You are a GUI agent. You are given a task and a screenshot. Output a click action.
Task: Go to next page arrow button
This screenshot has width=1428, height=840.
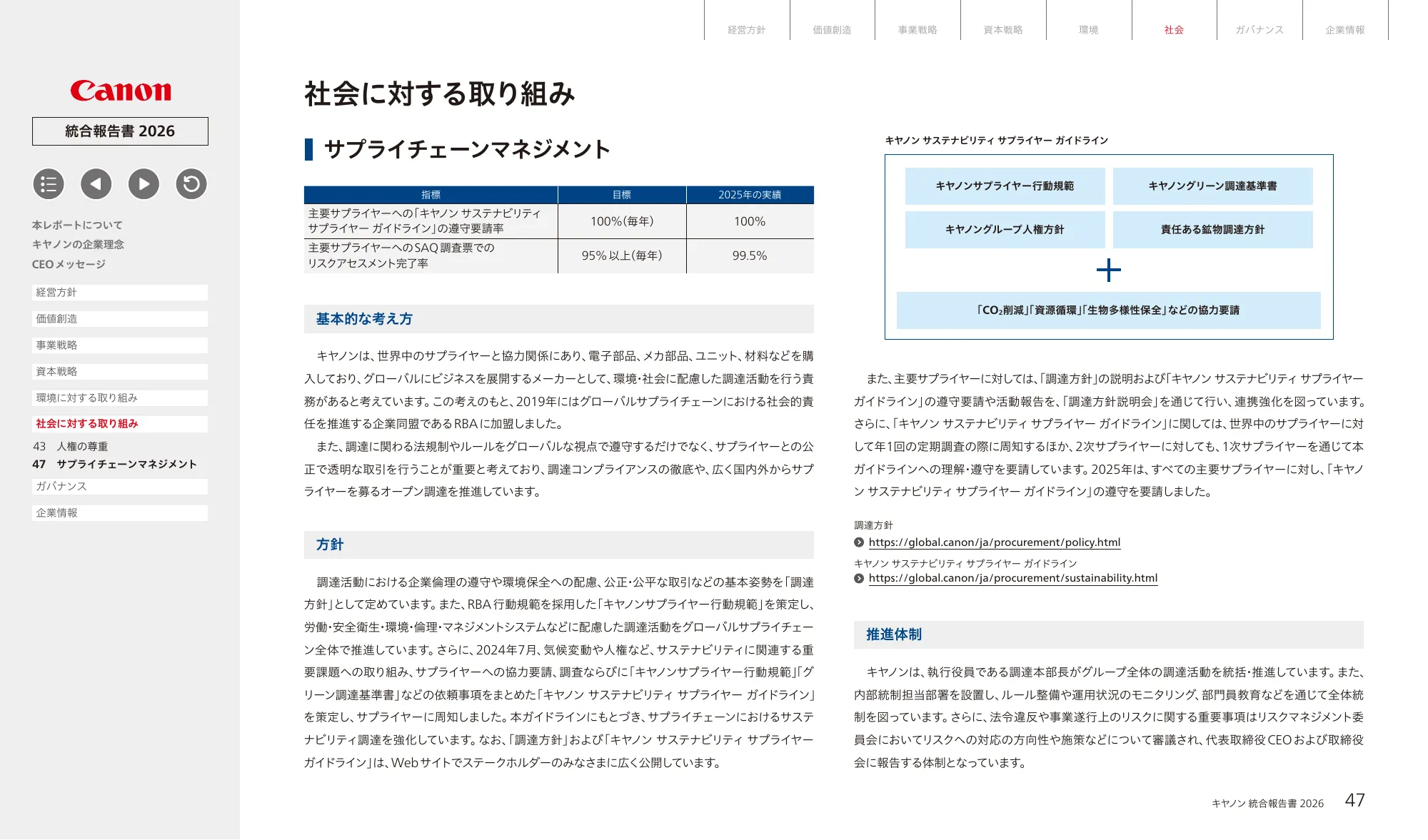(144, 184)
